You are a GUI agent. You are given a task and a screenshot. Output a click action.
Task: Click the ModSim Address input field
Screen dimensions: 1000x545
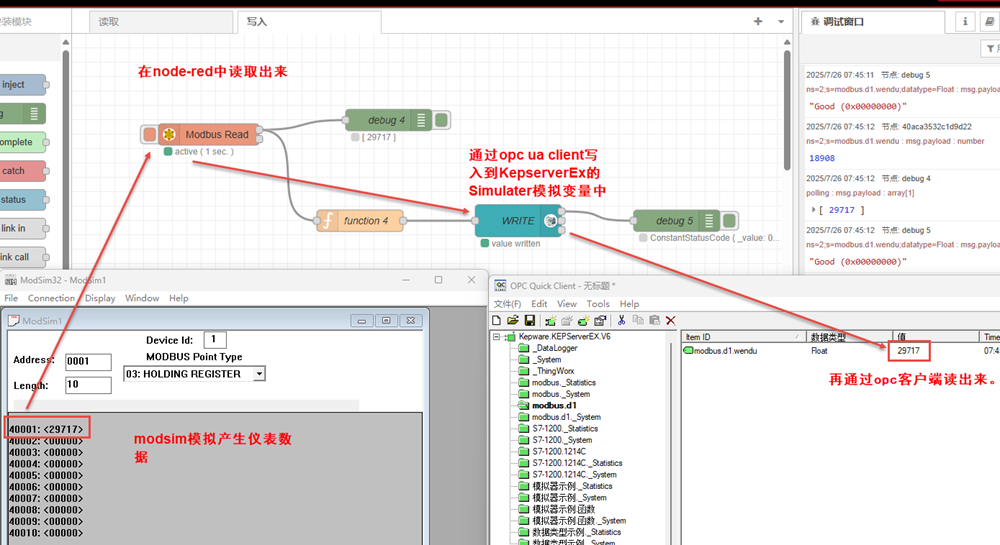click(x=88, y=361)
